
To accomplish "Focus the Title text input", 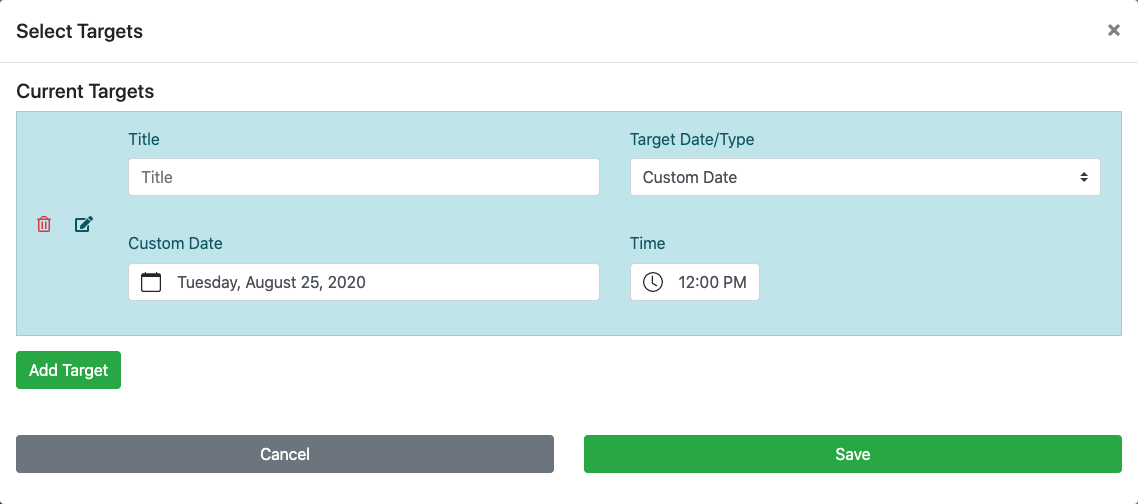I will [x=364, y=177].
